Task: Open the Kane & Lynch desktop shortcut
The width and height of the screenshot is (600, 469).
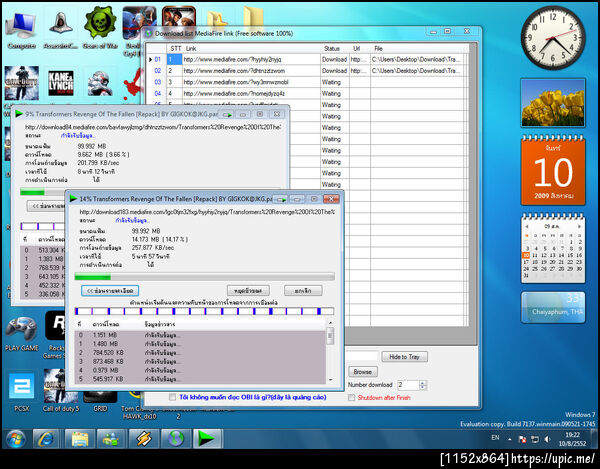Action: tap(61, 83)
